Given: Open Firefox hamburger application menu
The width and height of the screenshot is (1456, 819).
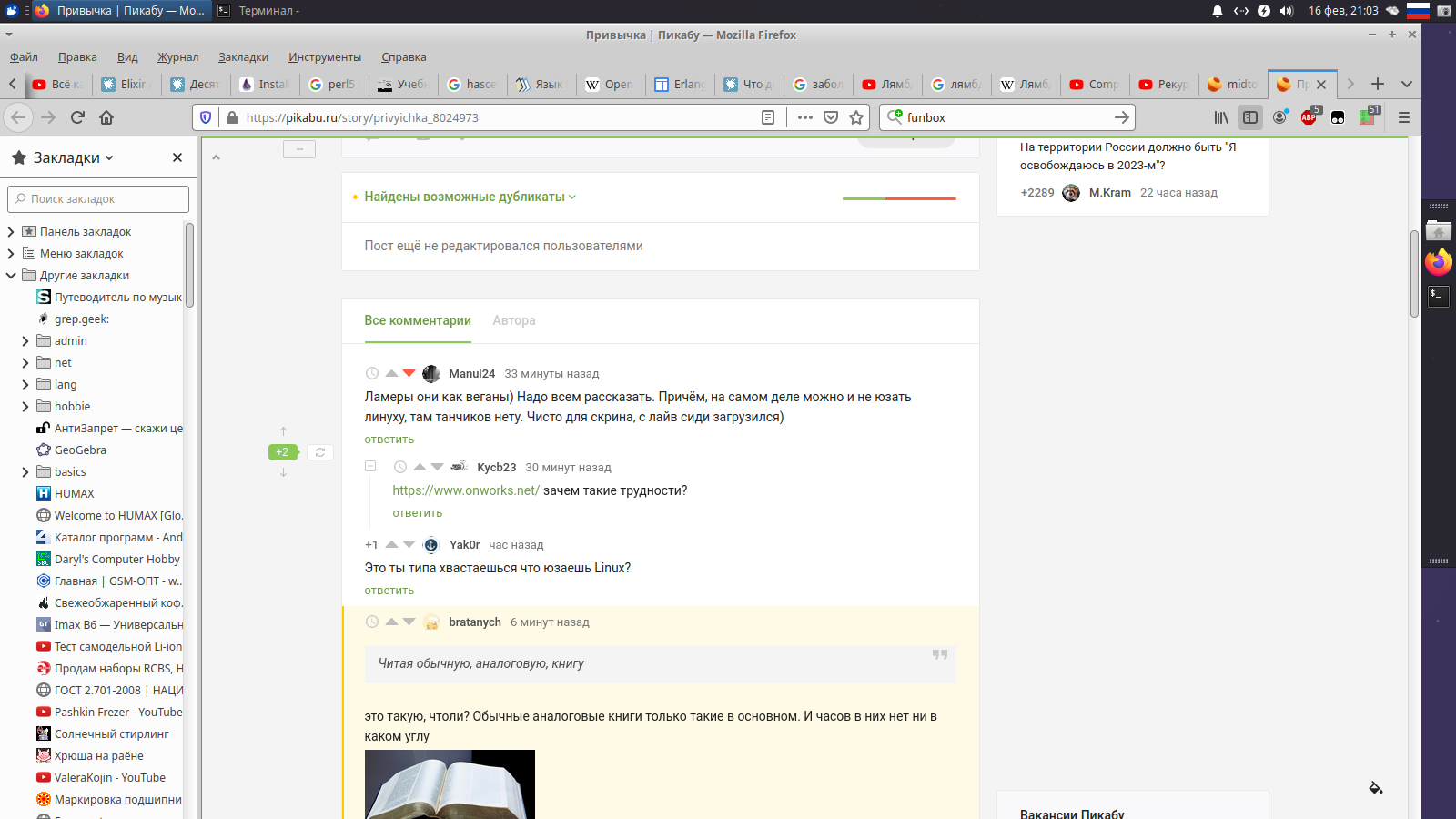Looking at the screenshot, I should point(1404,117).
